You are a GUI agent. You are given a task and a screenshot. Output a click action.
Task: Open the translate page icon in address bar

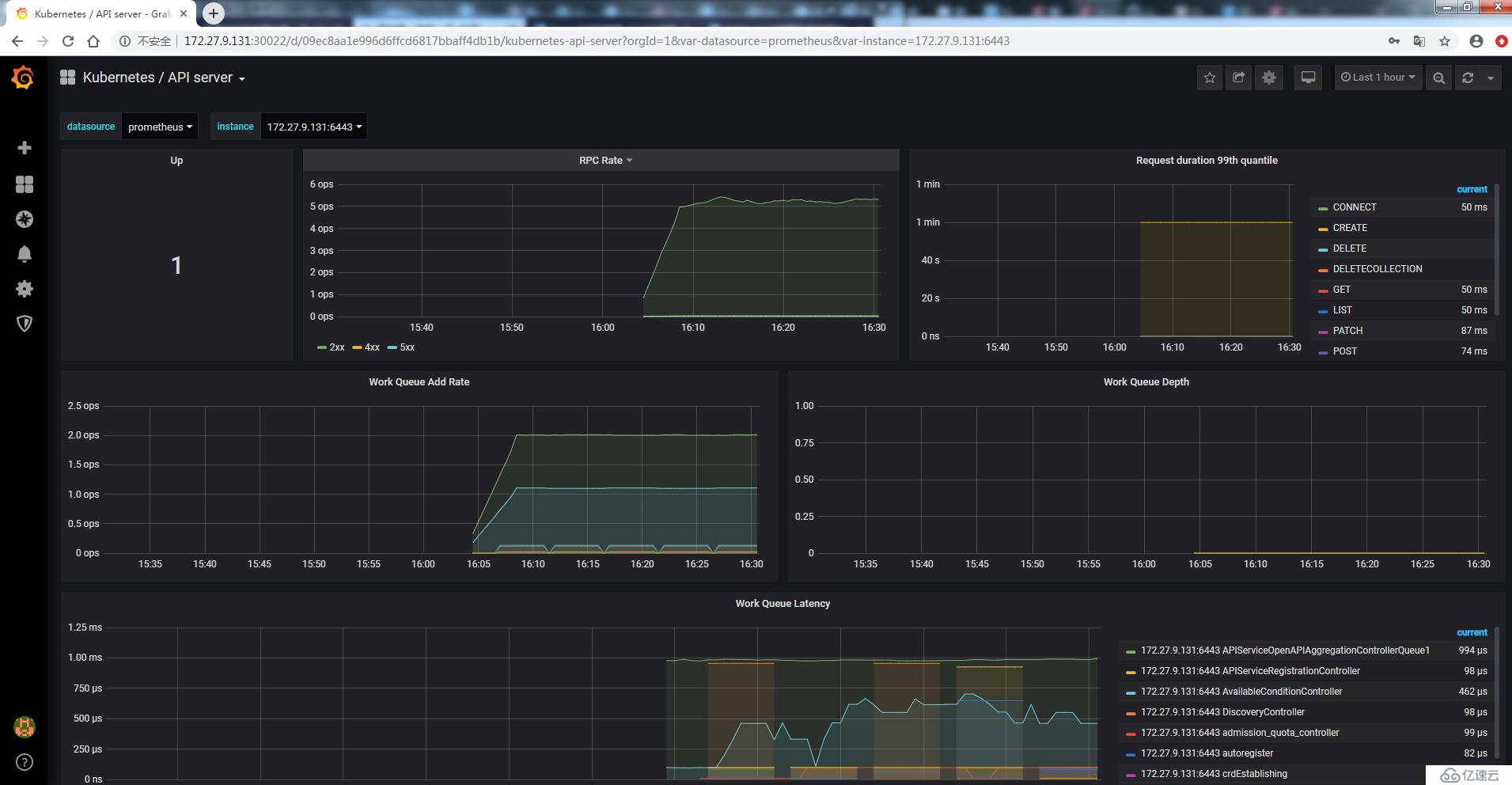[x=1419, y=41]
